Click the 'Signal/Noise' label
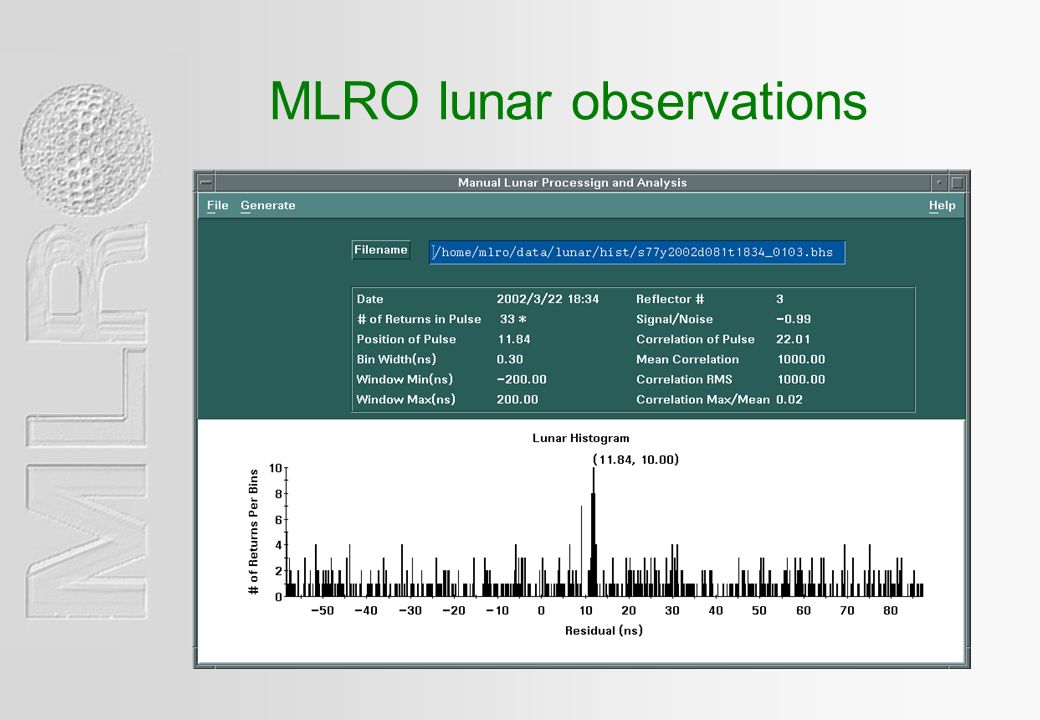This screenshot has height=720, width=1040. [x=675, y=319]
